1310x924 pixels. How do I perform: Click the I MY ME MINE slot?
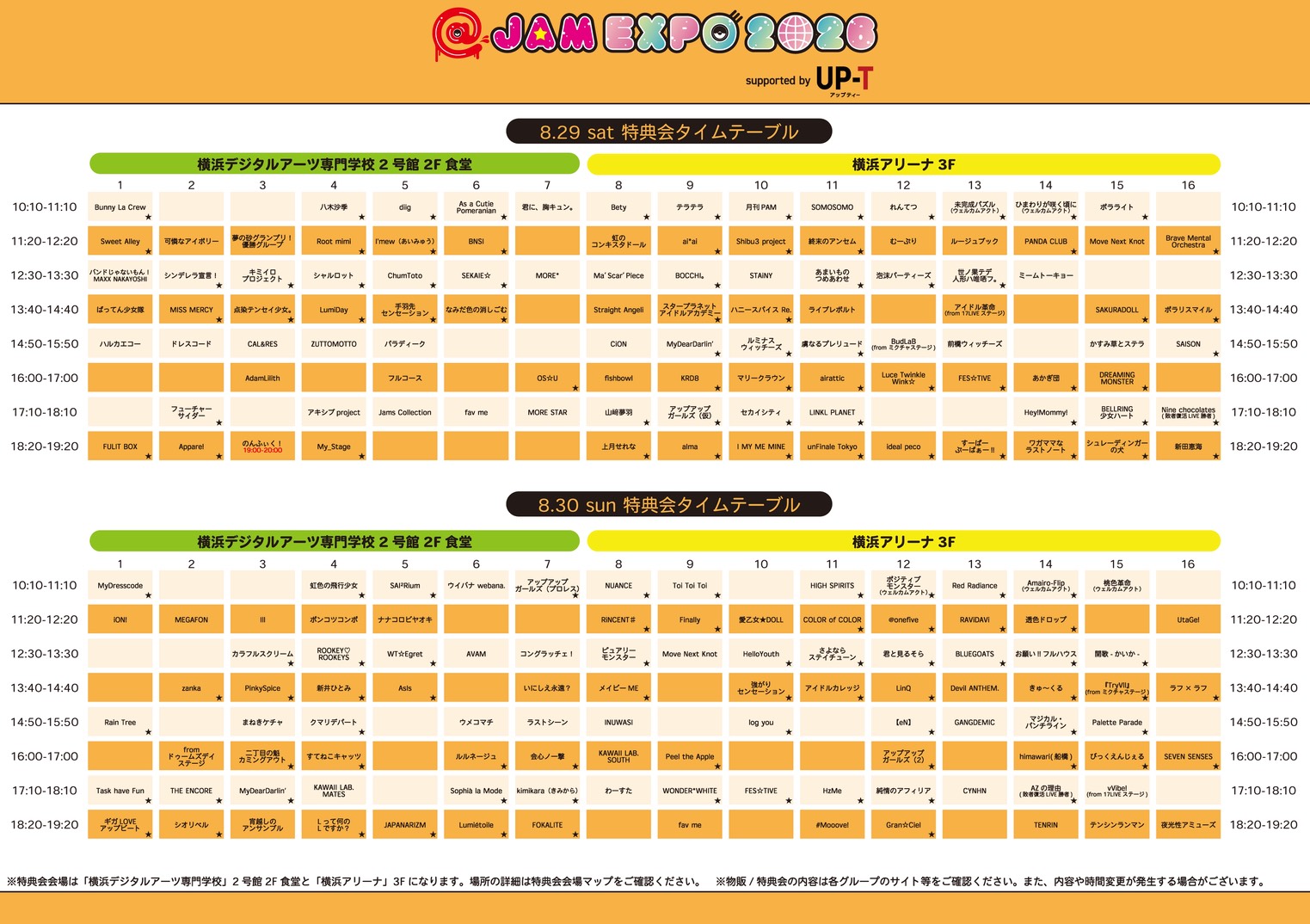(761, 447)
